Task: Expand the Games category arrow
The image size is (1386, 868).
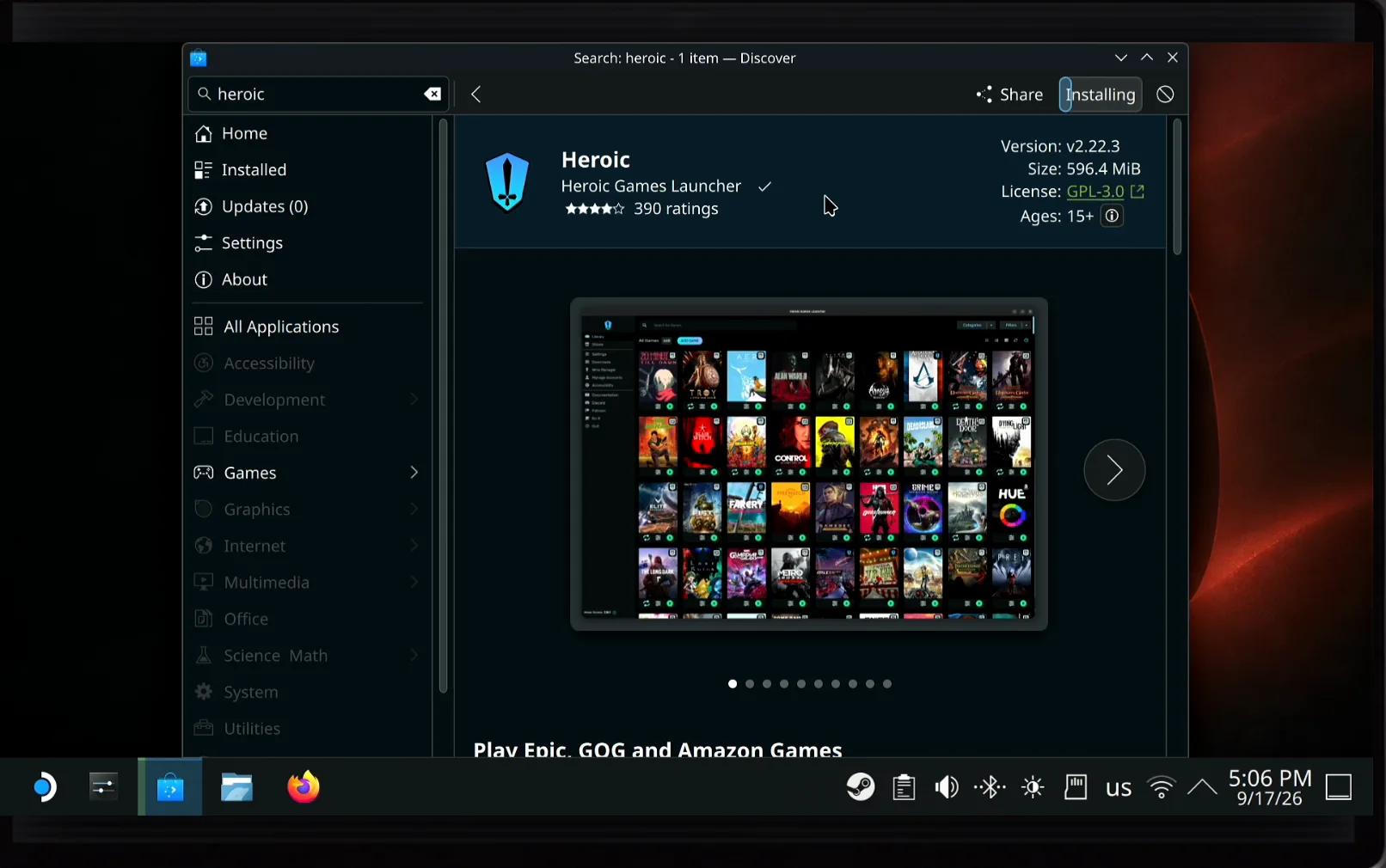Action: point(414,473)
